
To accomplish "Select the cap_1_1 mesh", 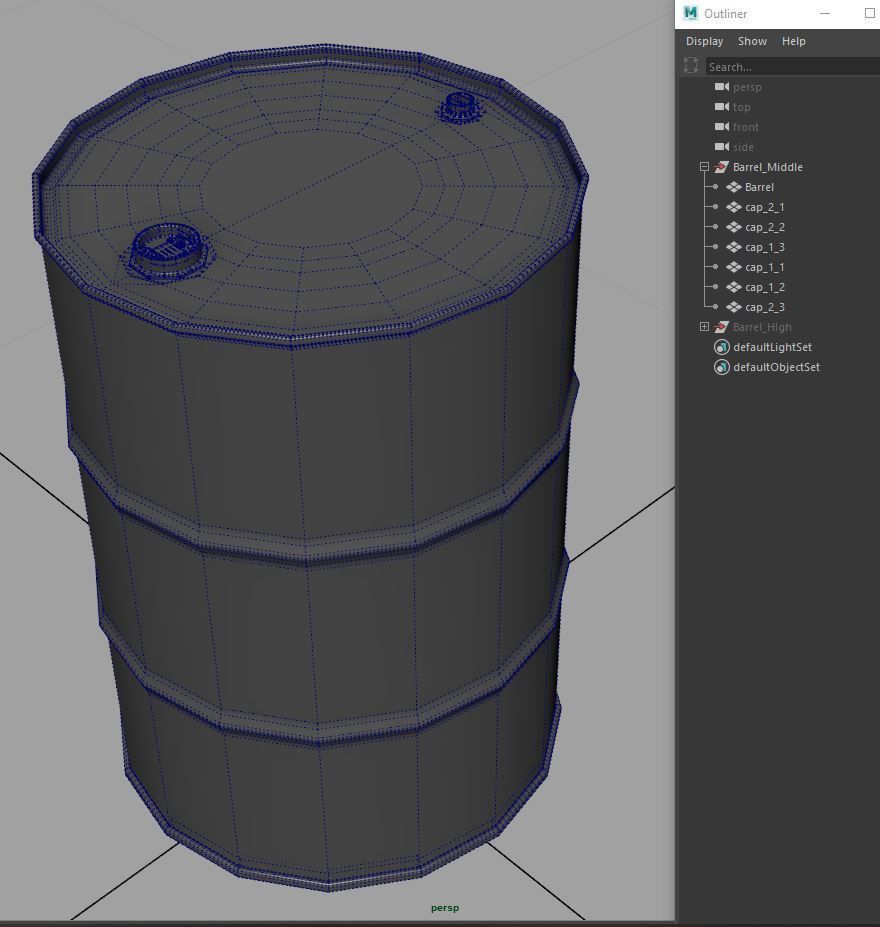I will (764, 267).
